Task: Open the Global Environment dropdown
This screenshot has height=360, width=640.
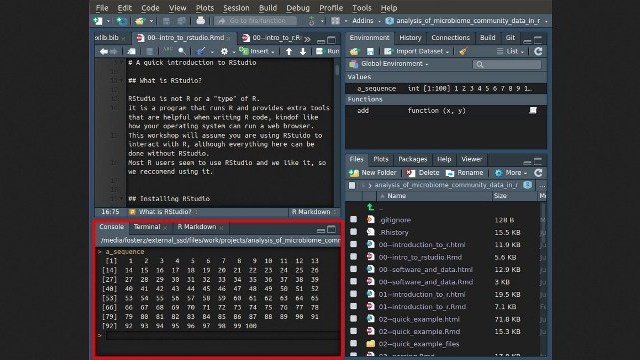Action: (389, 64)
